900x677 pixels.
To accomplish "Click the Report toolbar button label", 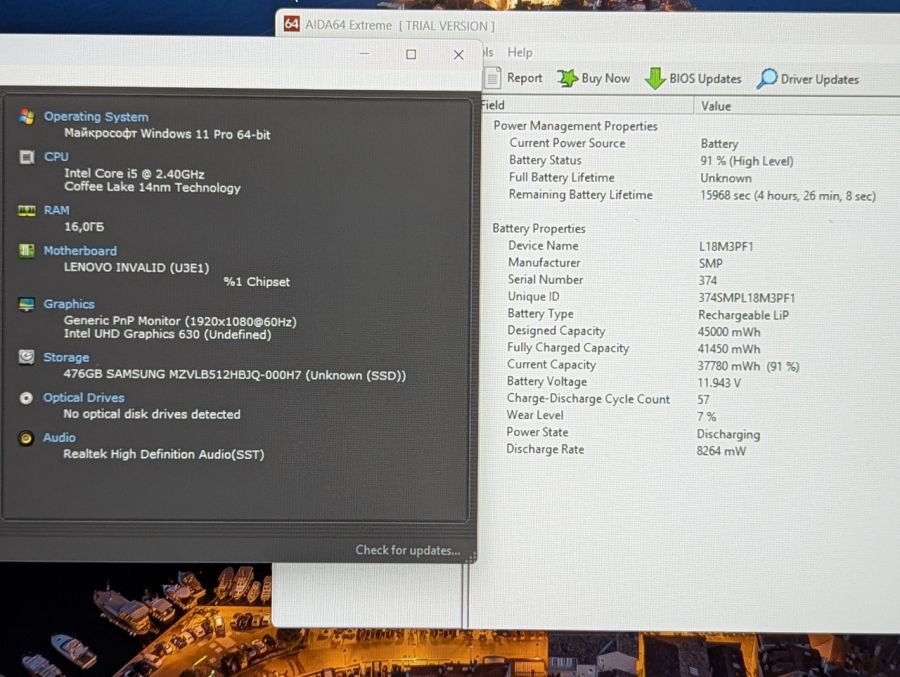I will point(524,78).
